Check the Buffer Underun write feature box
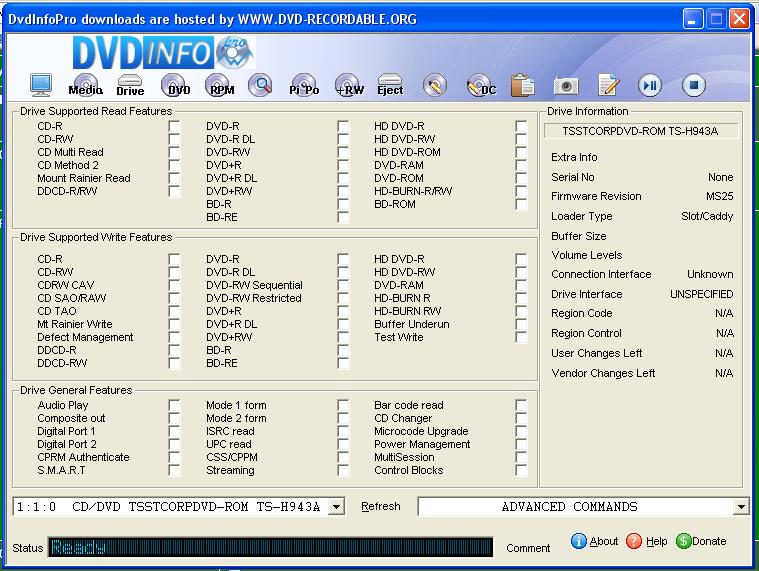759x571 pixels. coord(521,325)
